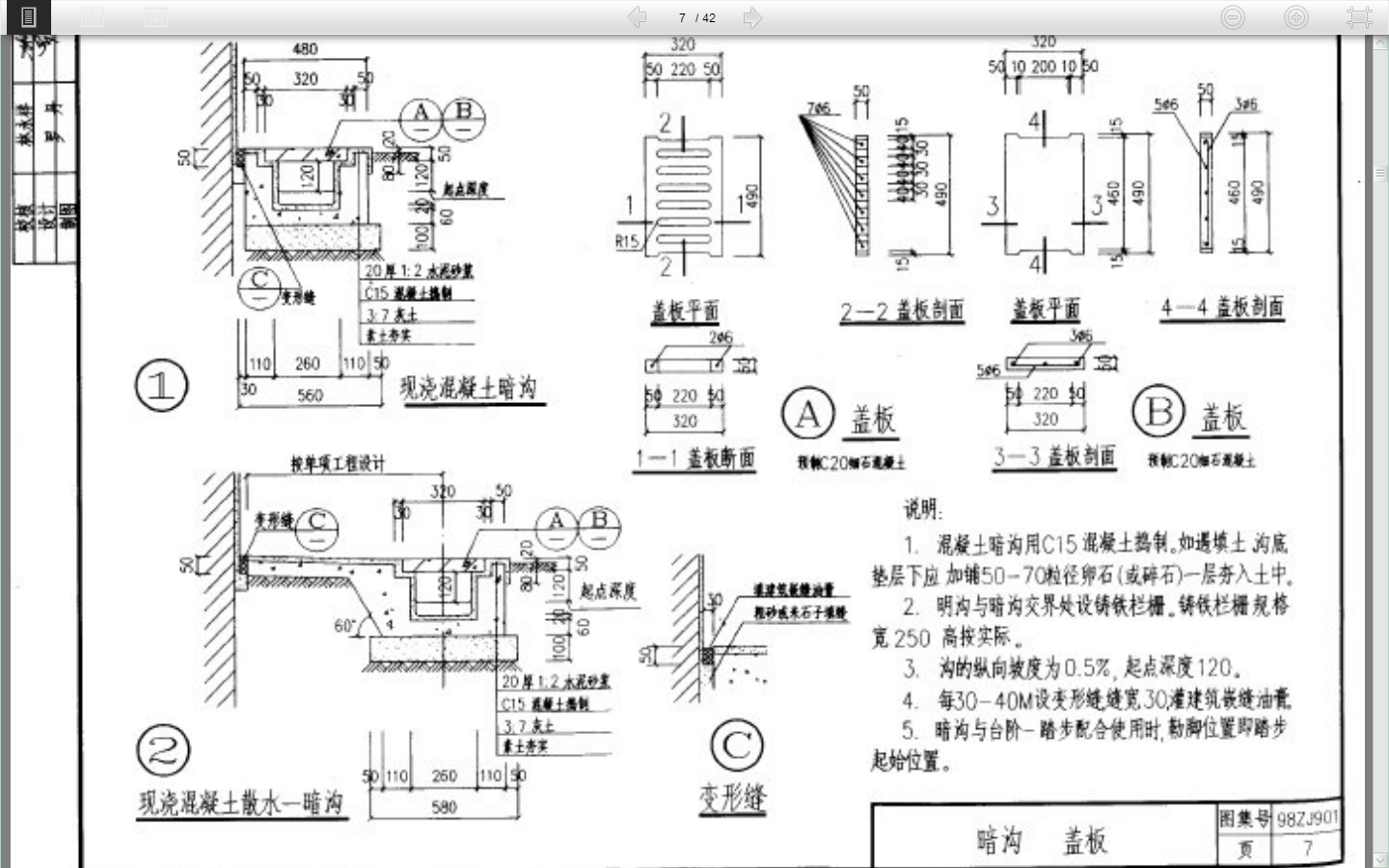The width and height of the screenshot is (1389, 868).
Task: Click the drawing title 现浇混凝土散水—暗沟
Action: click(241, 802)
